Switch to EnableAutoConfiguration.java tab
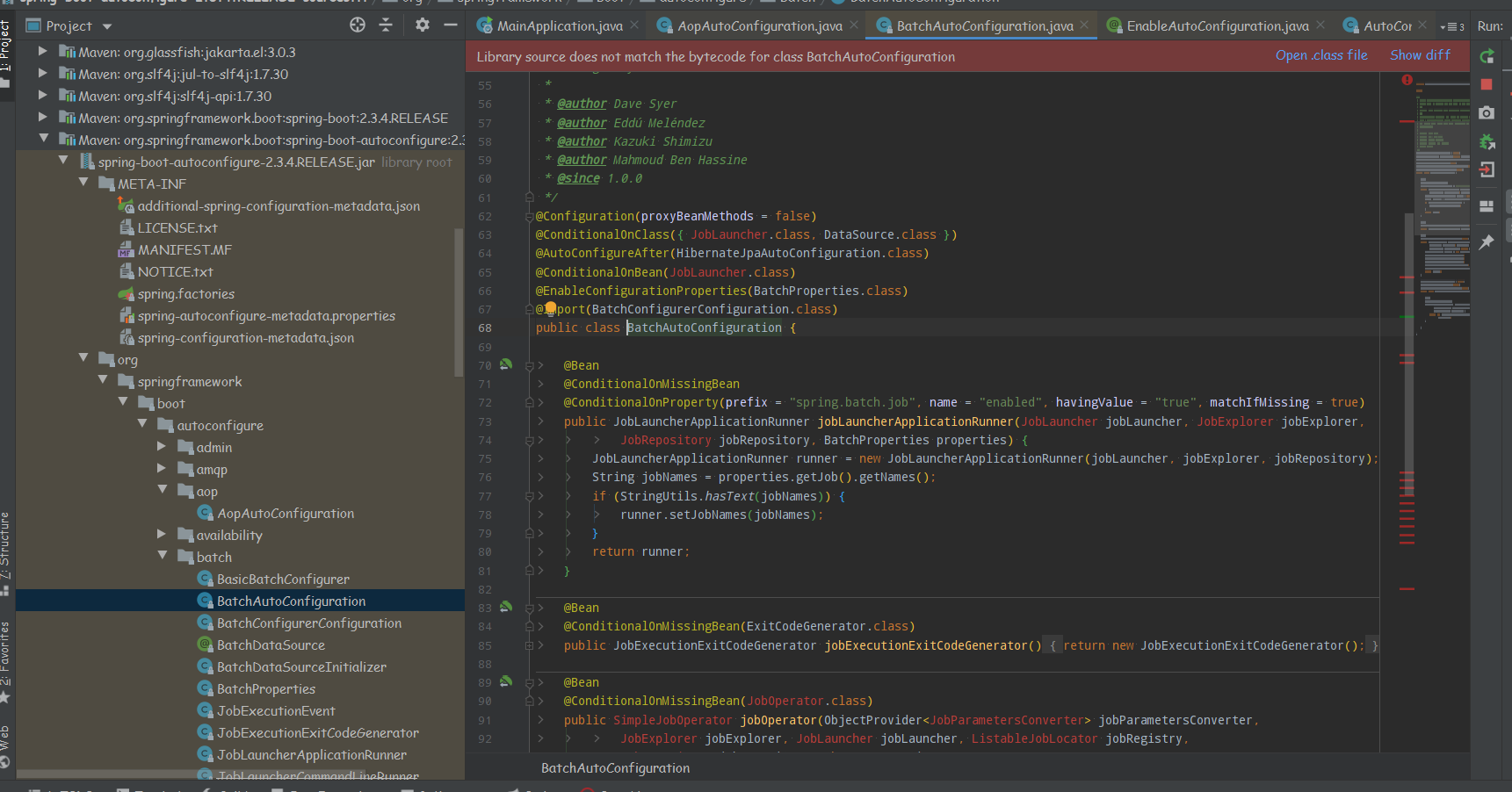The height and width of the screenshot is (792, 1512). [x=1217, y=26]
